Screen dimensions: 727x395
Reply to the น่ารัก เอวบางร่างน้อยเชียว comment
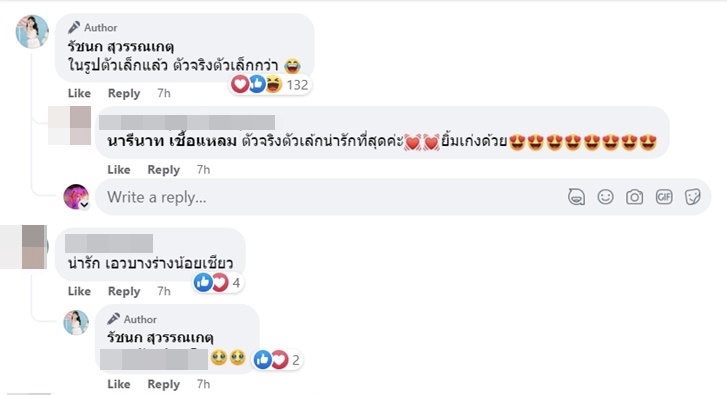click(x=124, y=291)
